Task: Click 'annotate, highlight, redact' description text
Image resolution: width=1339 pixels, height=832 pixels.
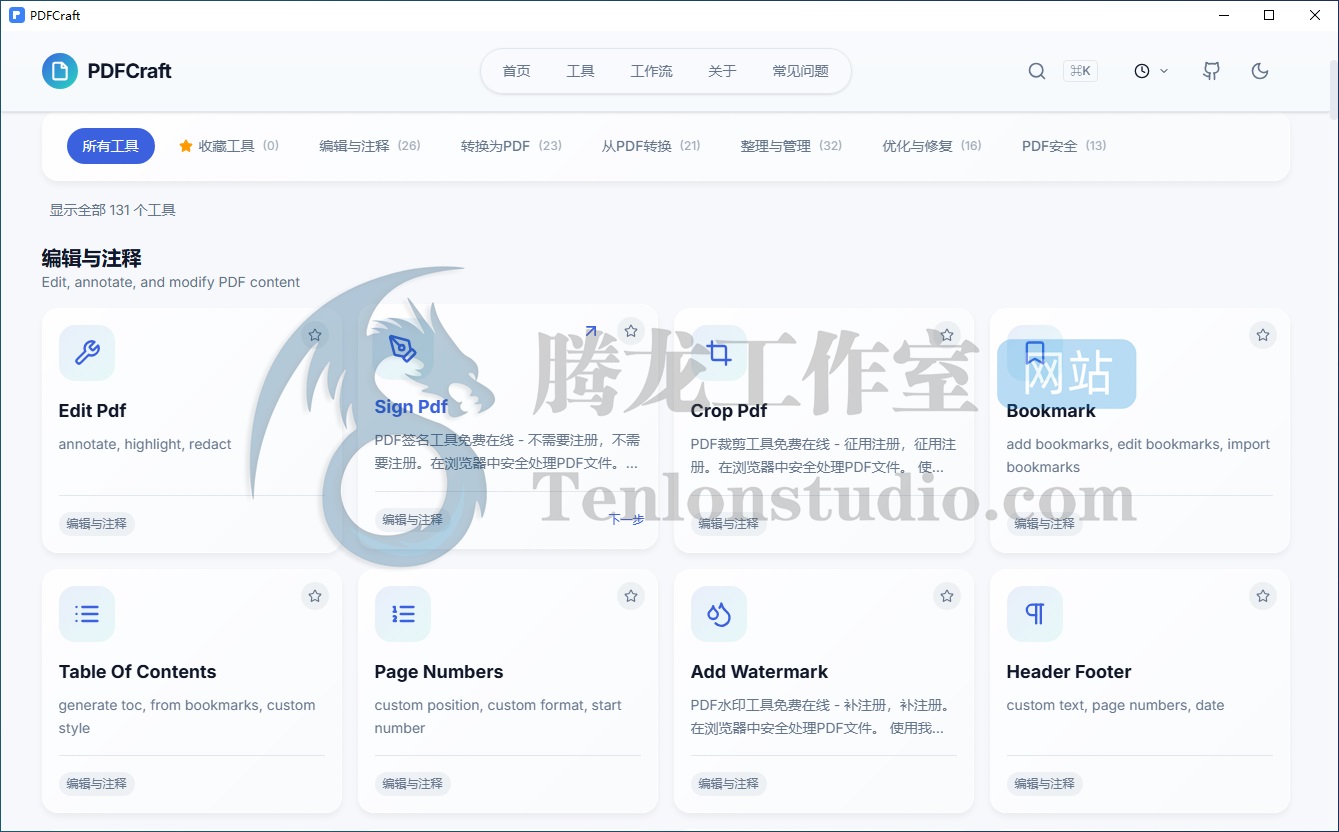Action: coord(145,444)
